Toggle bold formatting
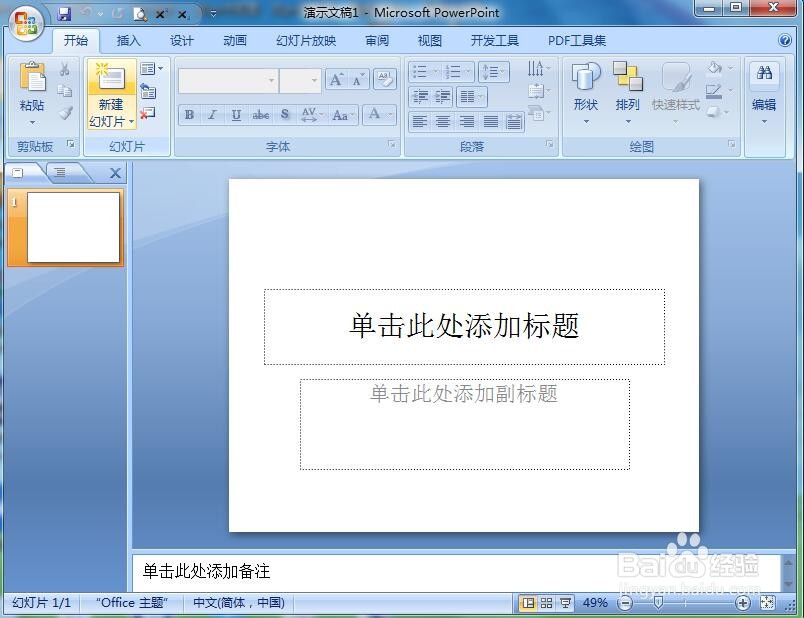 coord(189,115)
